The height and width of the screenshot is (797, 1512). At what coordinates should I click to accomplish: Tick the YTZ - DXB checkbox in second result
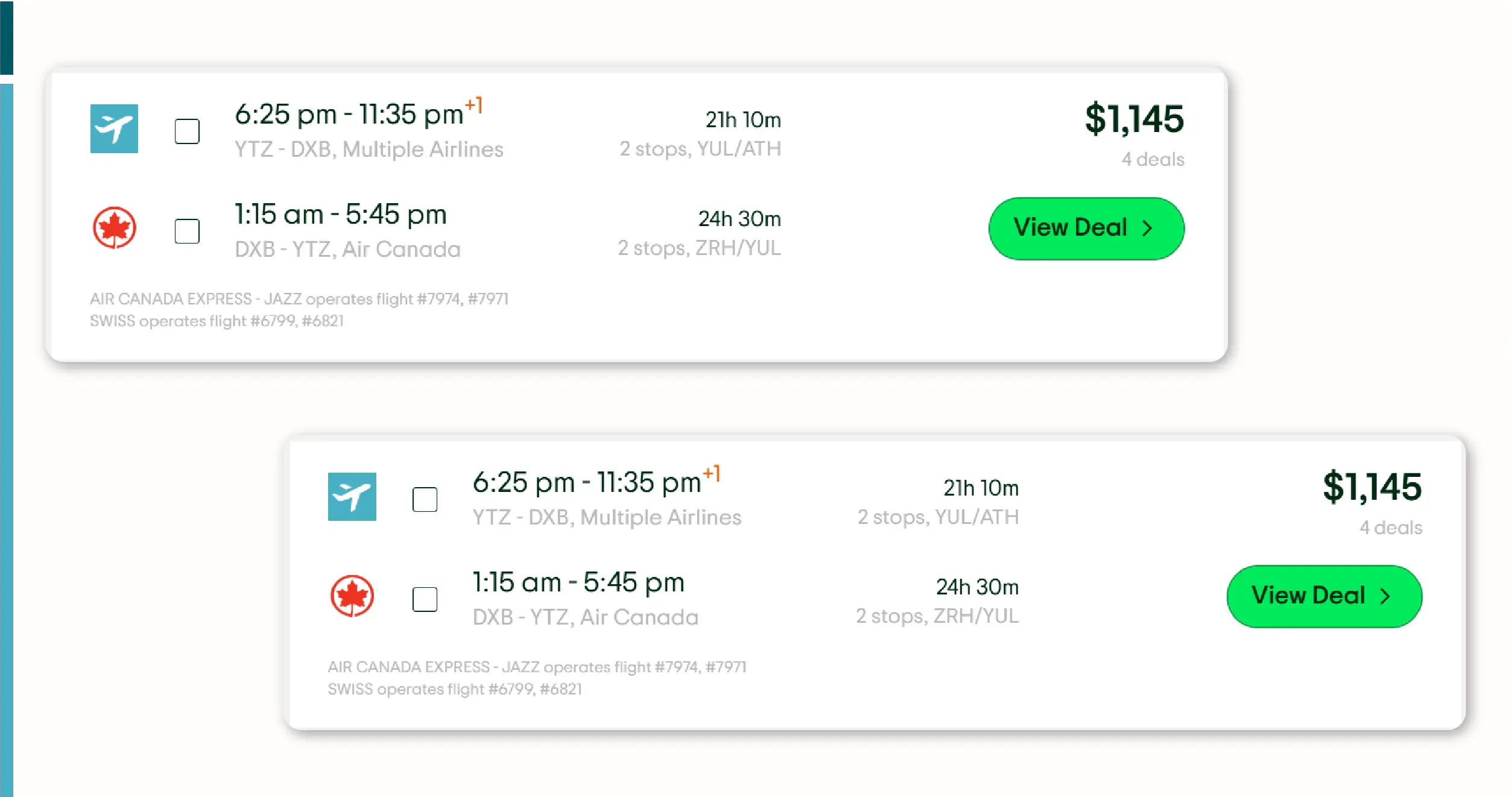click(x=425, y=499)
